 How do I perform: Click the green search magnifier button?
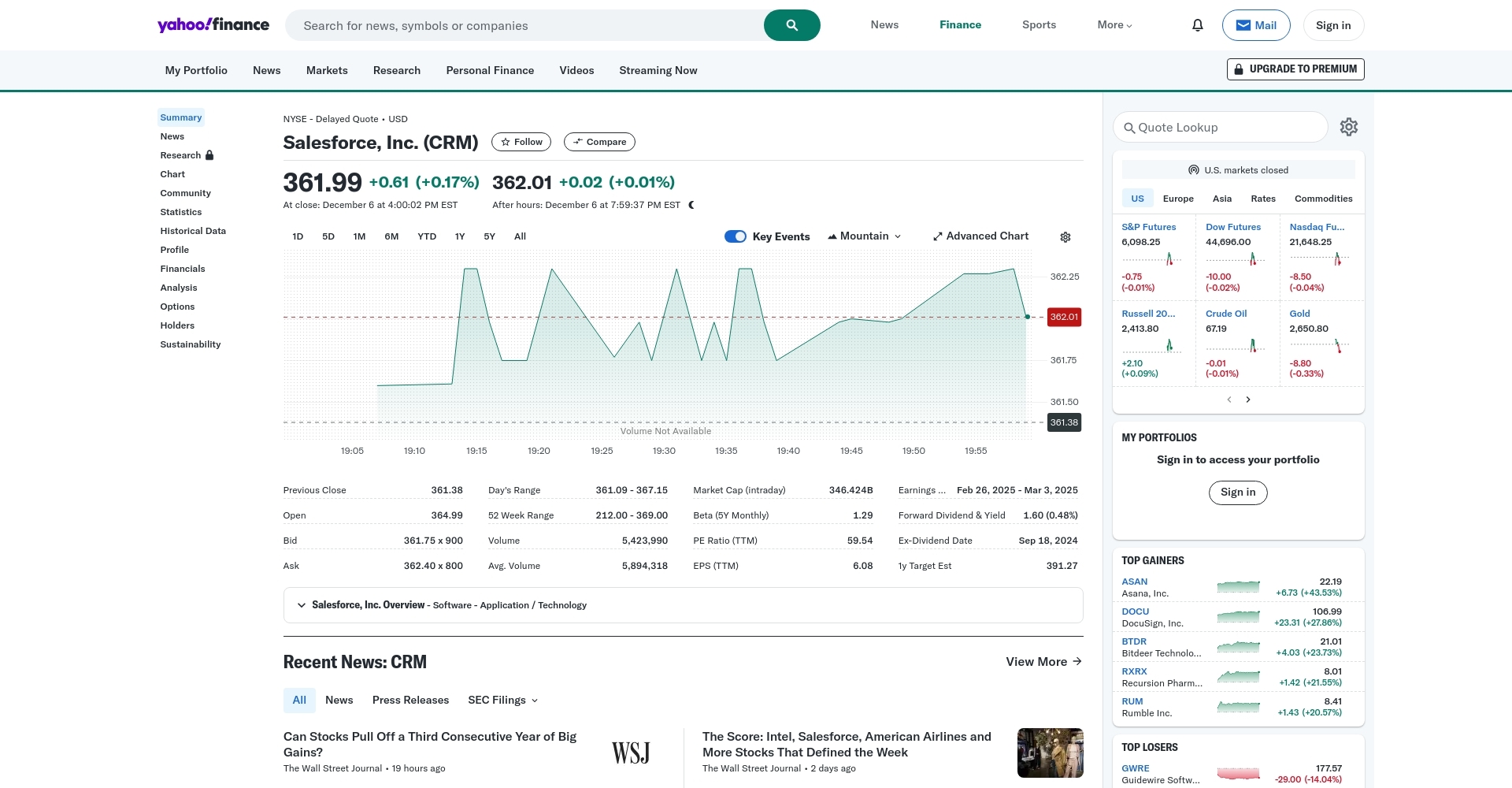tap(791, 25)
